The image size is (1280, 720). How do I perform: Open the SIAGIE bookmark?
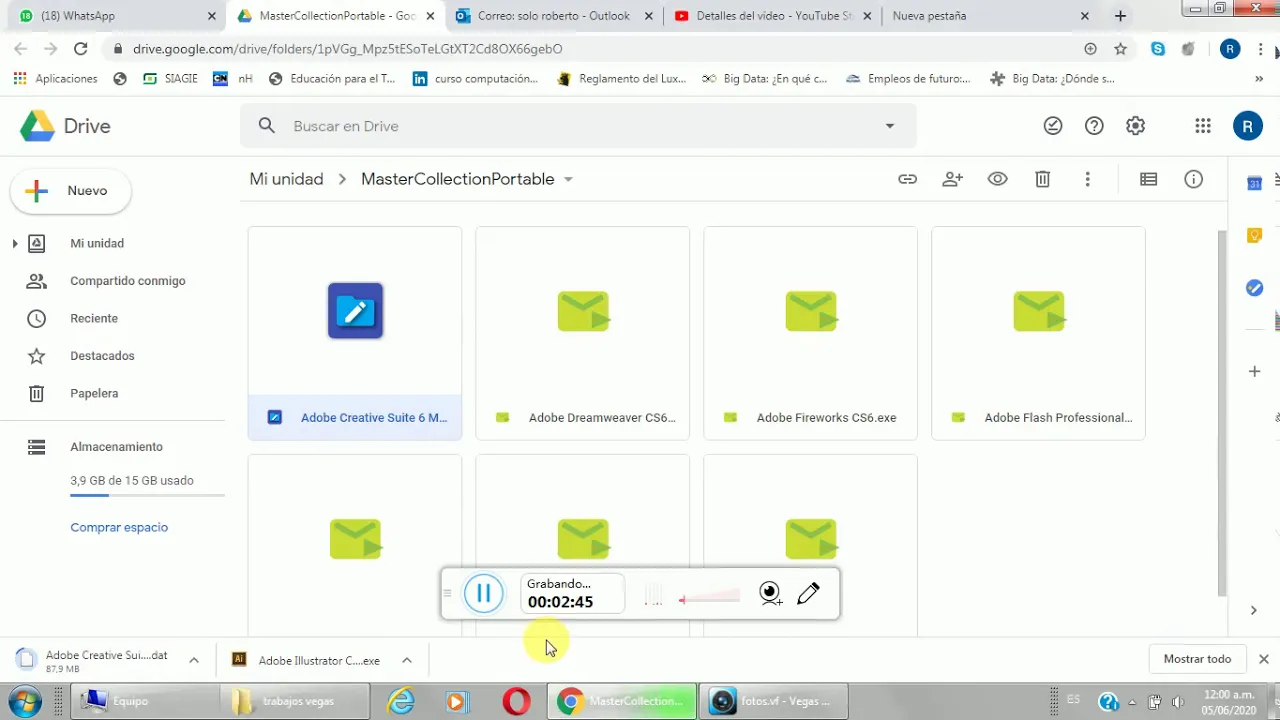(171, 79)
